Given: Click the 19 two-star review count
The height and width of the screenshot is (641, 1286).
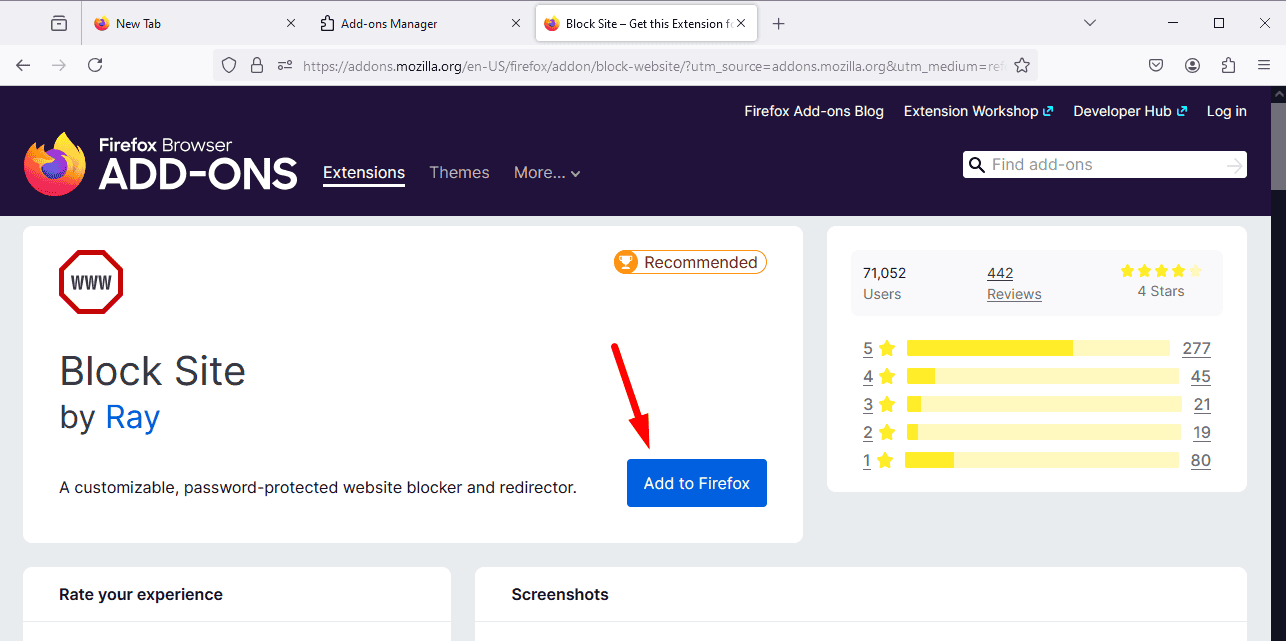Looking at the screenshot, I should (1201, 432).
